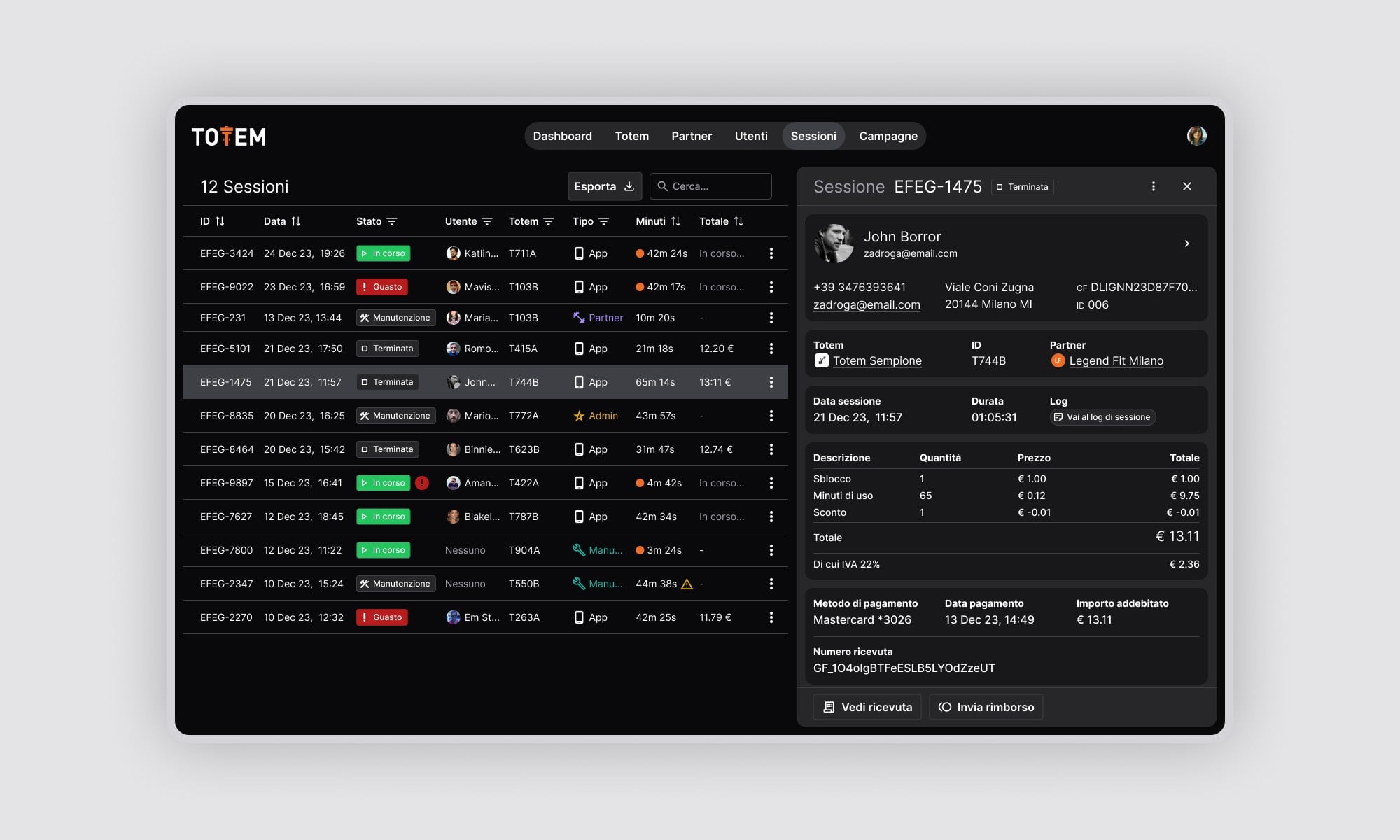Switch to the Dashboard tab
The height and width of the screenshot is (840, 1400).
(562, 136)
